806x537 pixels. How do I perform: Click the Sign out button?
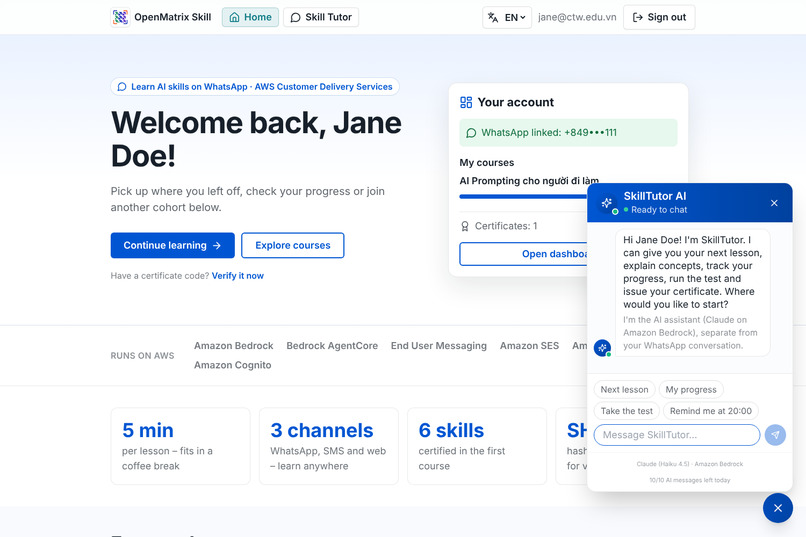(659, 17)
